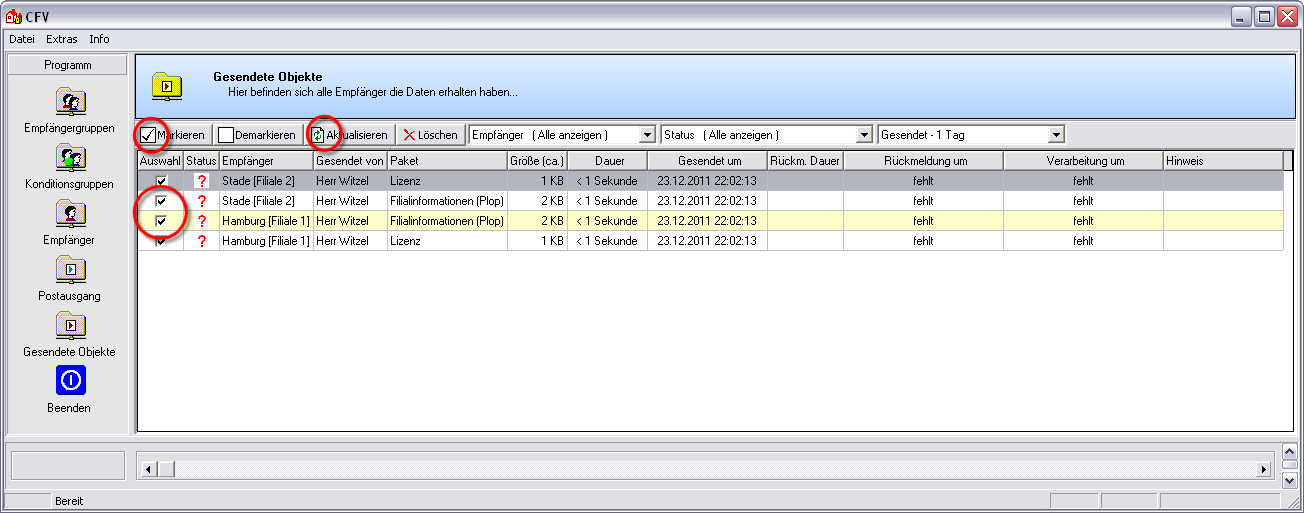Expand the Empfänger filter dropdown
The width and height of the screenshot is (1304, 513).
coord(646,135)
